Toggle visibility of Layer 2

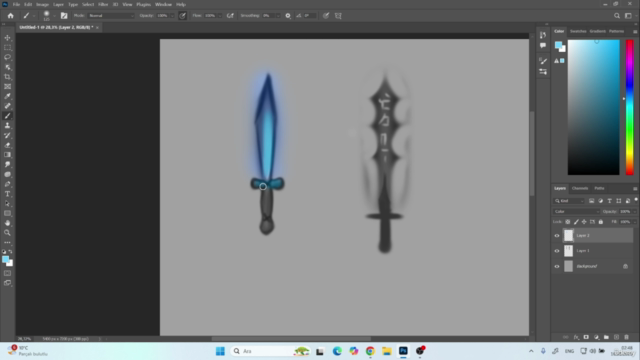(x=557, y=236)
